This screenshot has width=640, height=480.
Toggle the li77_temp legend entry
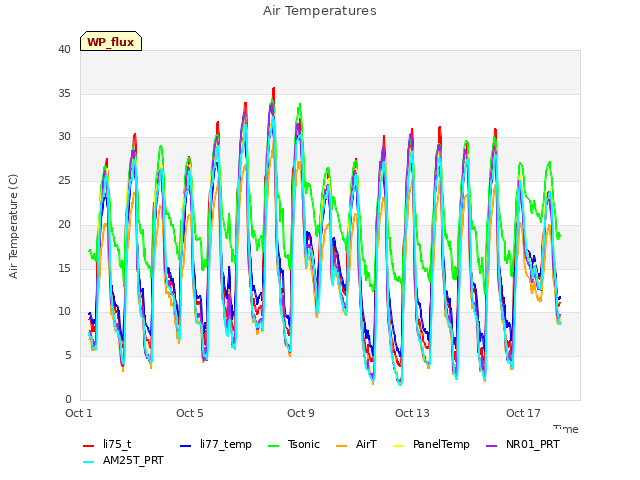coord(216,444)
